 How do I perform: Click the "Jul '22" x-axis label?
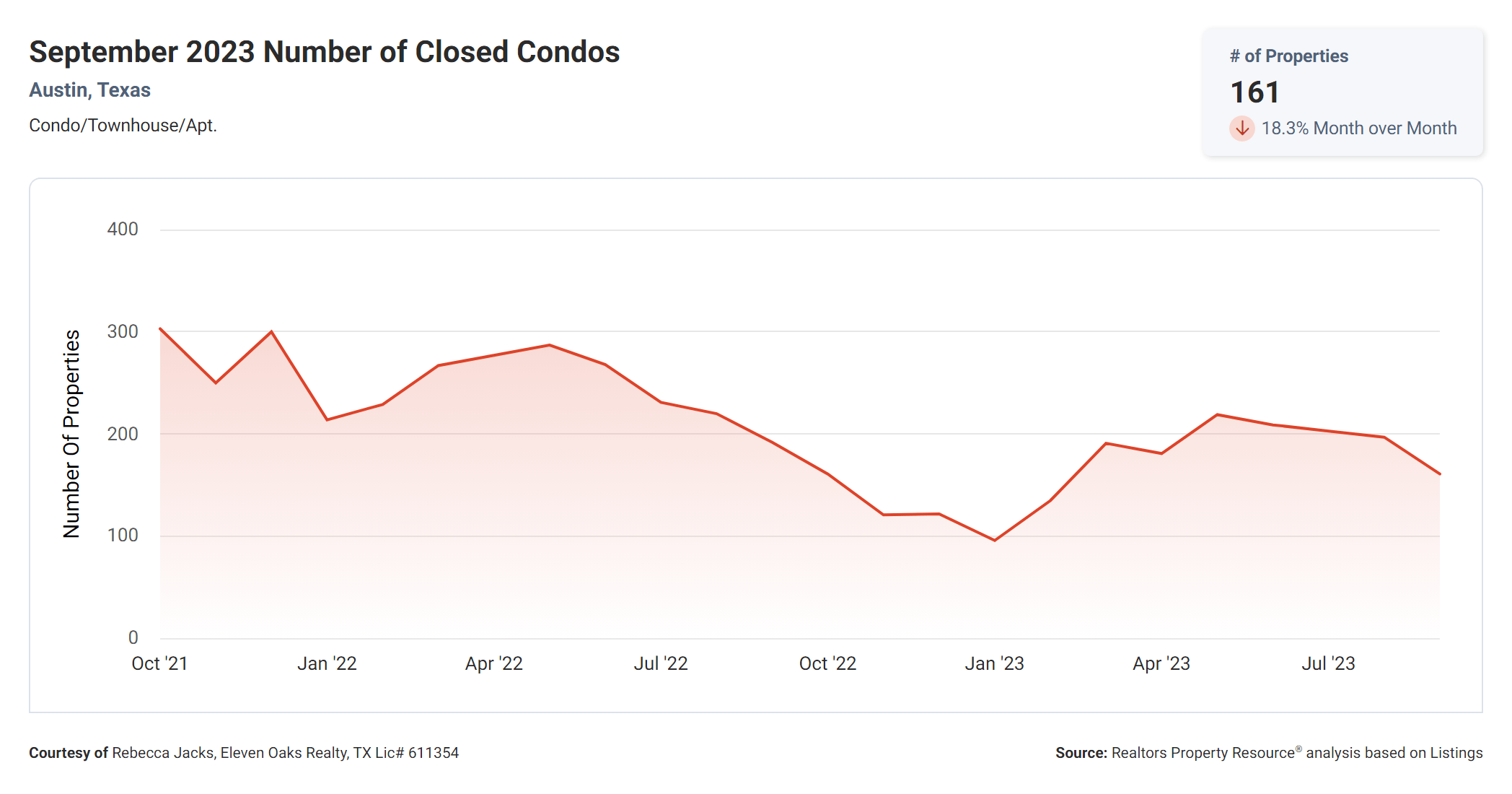661,663
